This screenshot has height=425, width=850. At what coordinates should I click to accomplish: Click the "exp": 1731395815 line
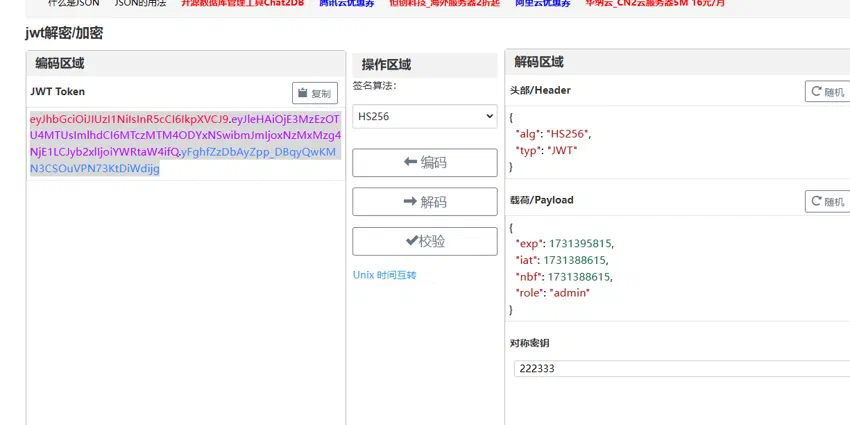point(565,243)
